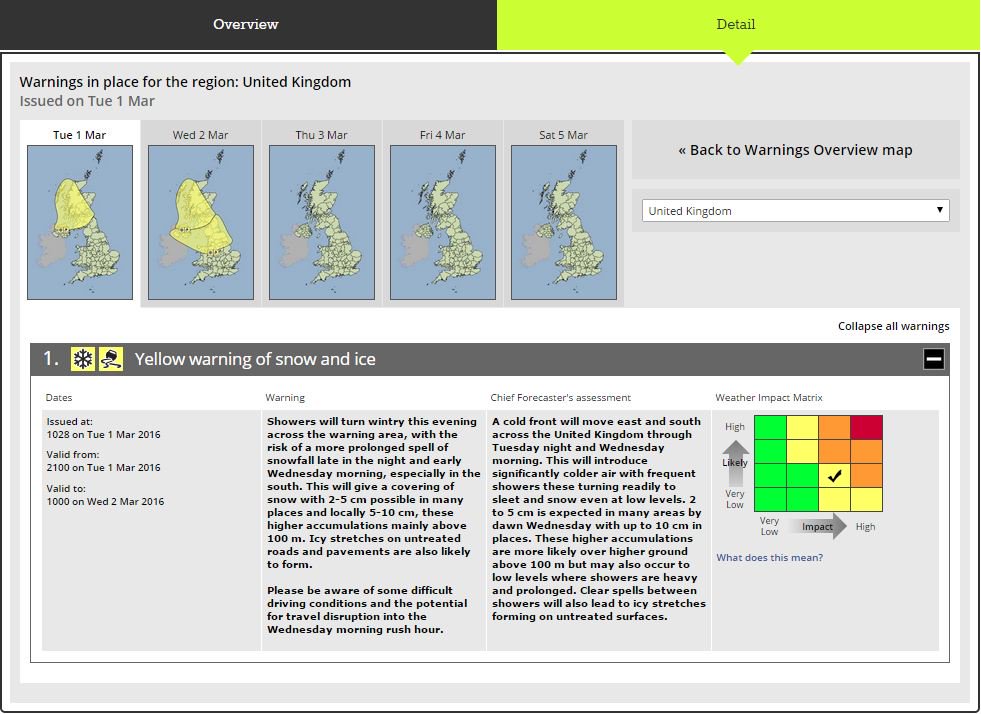
Task: Switch to the Overview tab
Action: click(x=248, y=25)
